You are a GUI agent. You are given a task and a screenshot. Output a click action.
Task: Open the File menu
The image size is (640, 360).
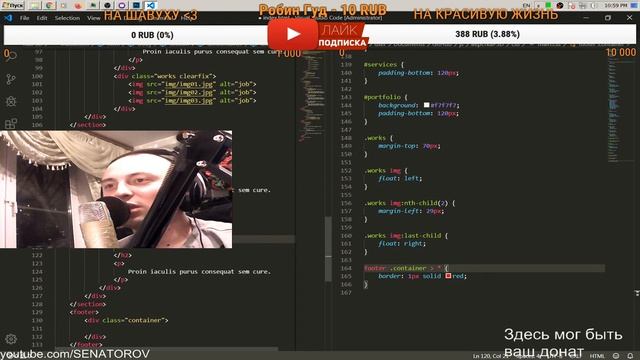pos(24,18)
